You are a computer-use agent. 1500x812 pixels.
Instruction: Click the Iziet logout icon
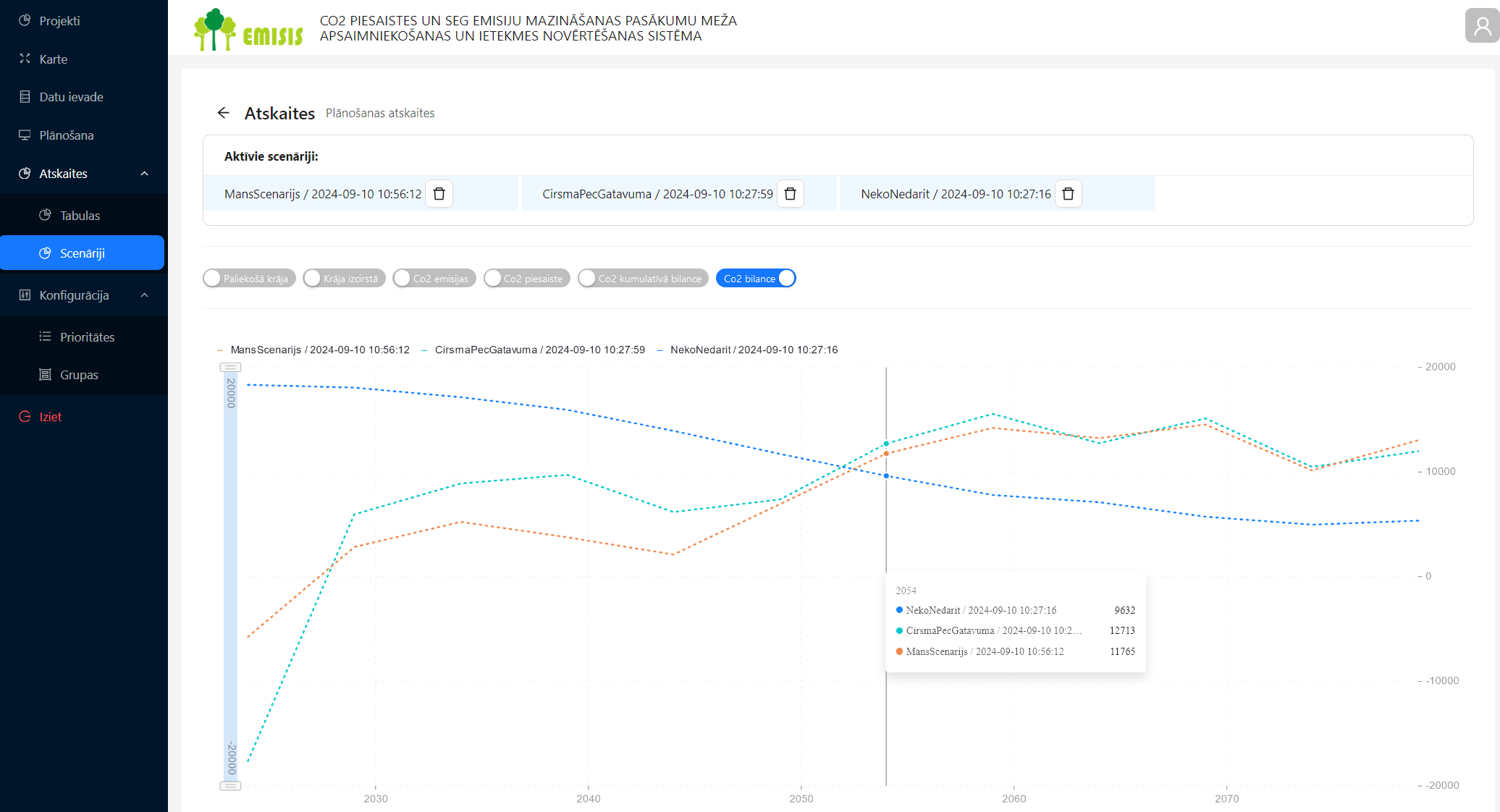point(25,416)
